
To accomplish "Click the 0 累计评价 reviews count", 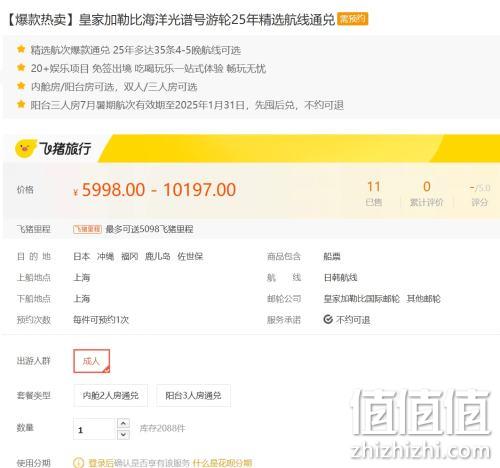I will click(427, 193).
